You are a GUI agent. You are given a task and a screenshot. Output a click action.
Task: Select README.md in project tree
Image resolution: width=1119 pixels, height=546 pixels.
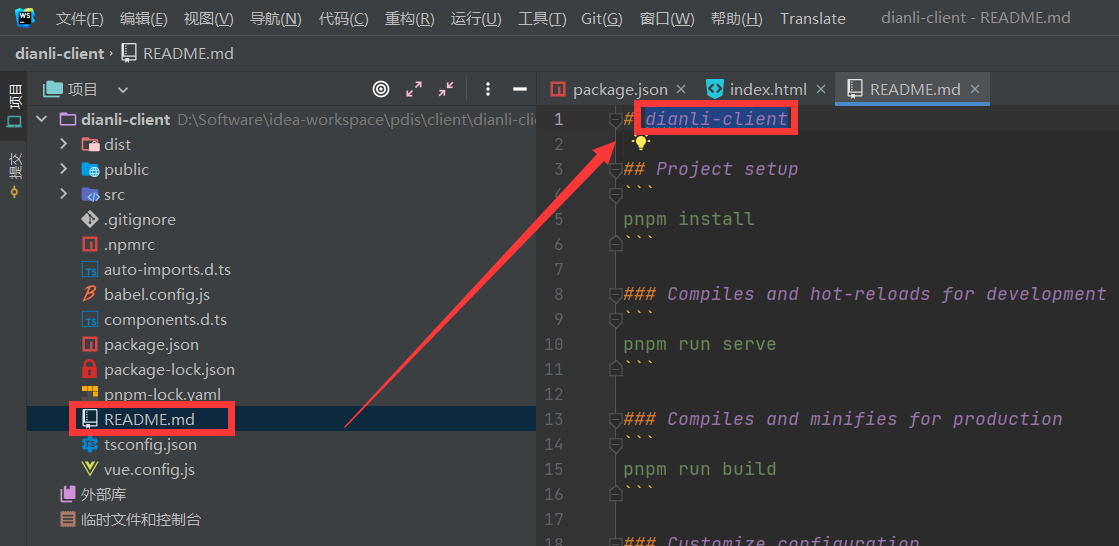(x=148, y=420)
